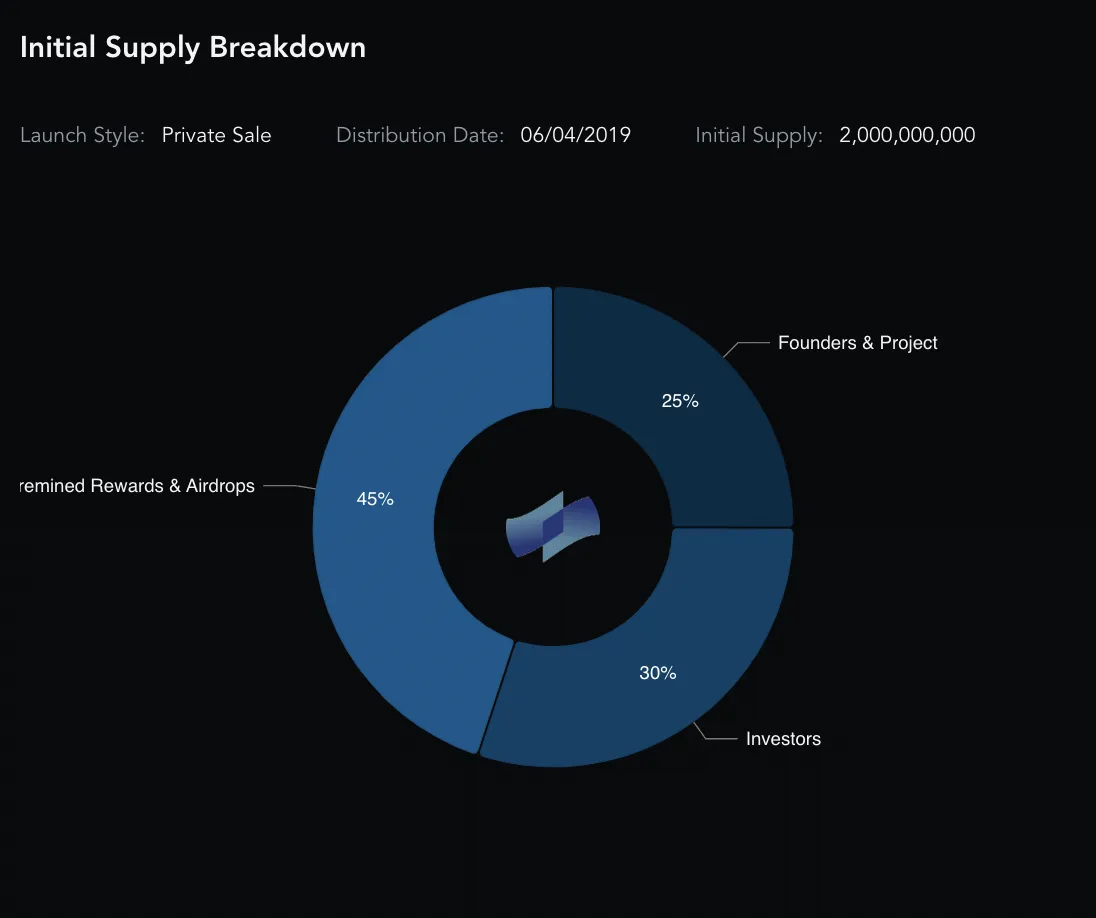Viewport: 1096px width, 918px height.
Task: Click the 06/04/2019 distribution date value
Action: tap(575, 135)
